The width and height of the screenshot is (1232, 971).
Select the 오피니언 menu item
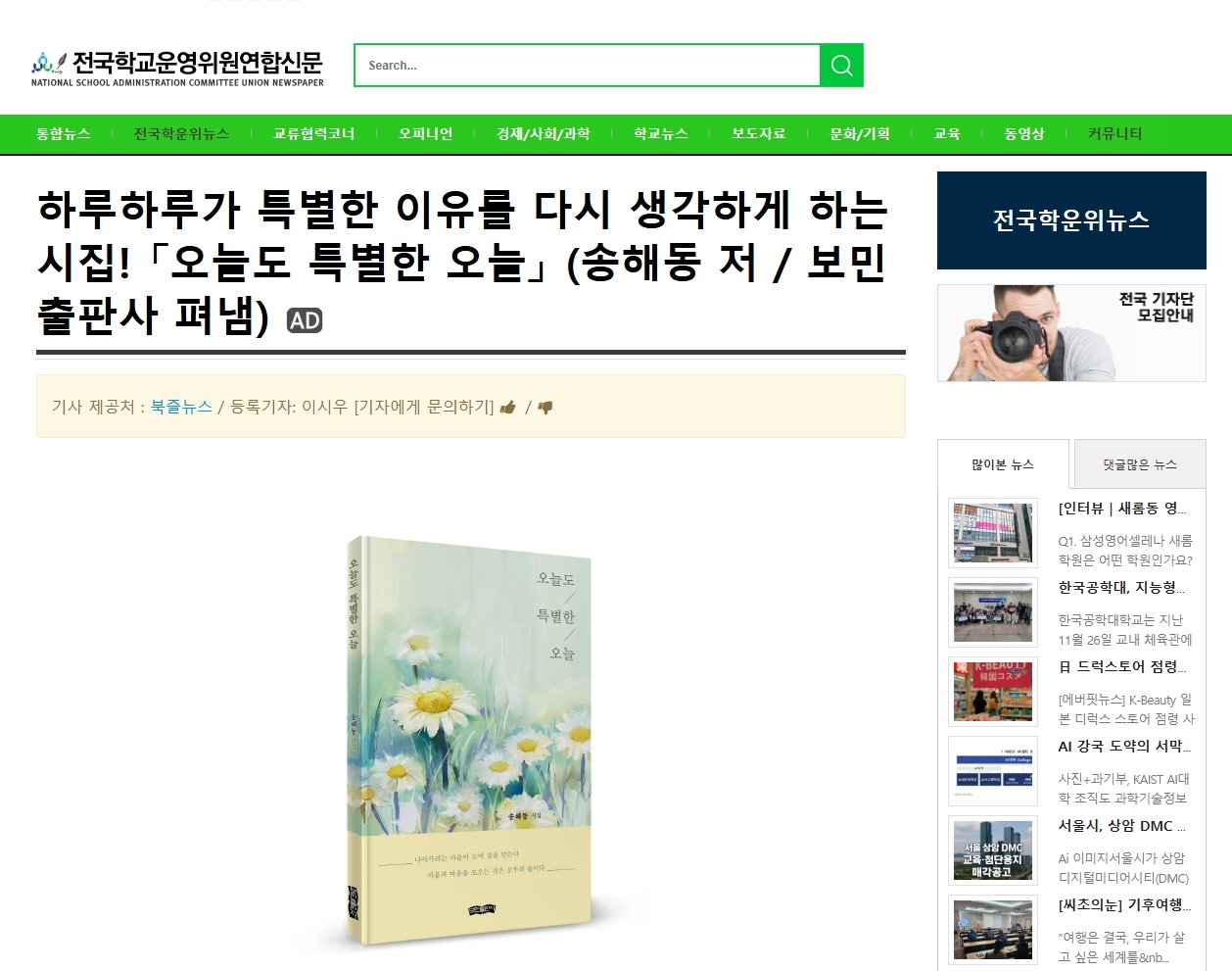tap(425, 133)
